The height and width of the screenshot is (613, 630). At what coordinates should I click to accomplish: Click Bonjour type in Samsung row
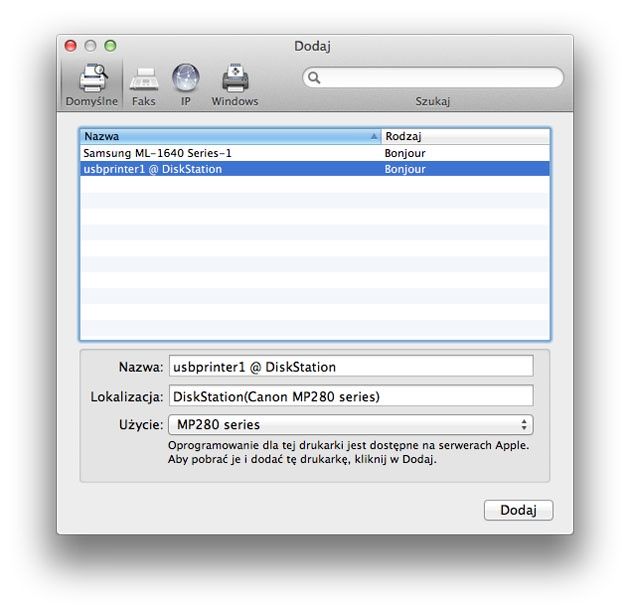click(x=405, y=153)
